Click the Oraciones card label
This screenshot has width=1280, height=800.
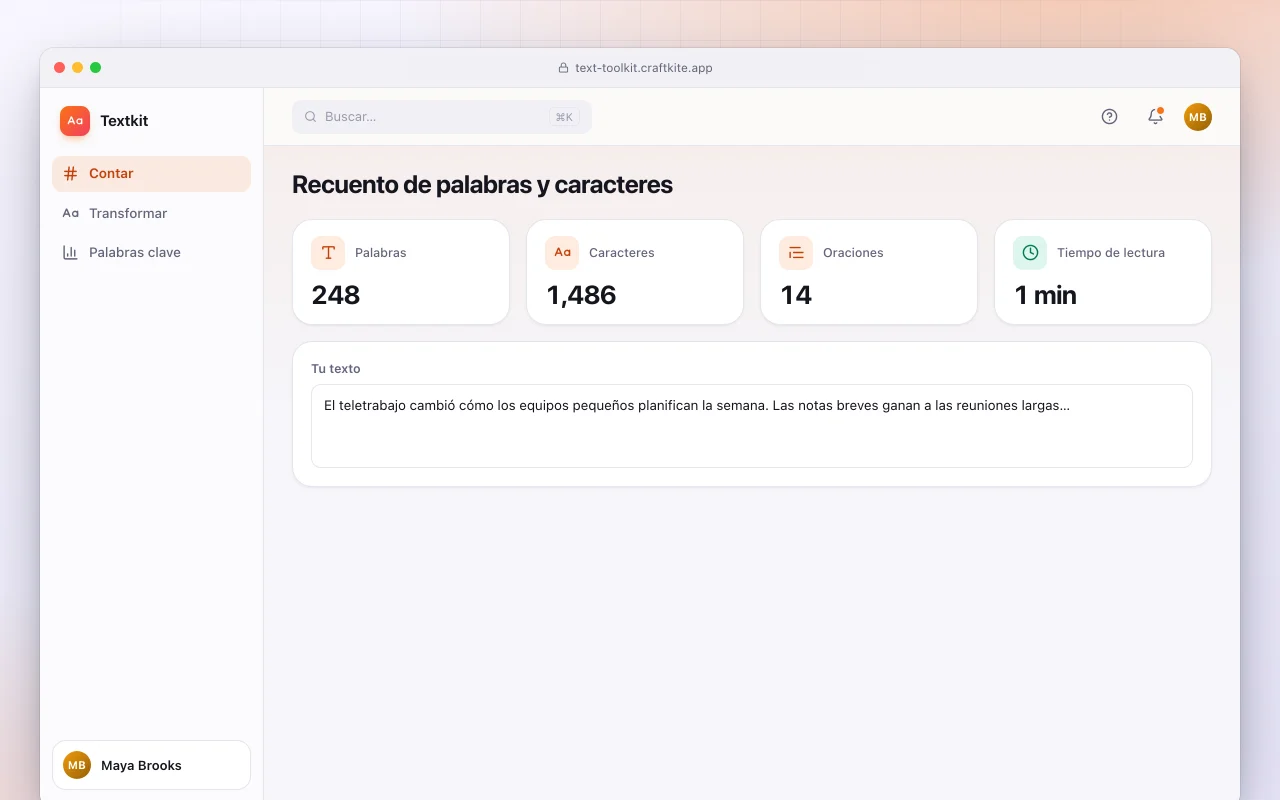[x=853, y=253]
